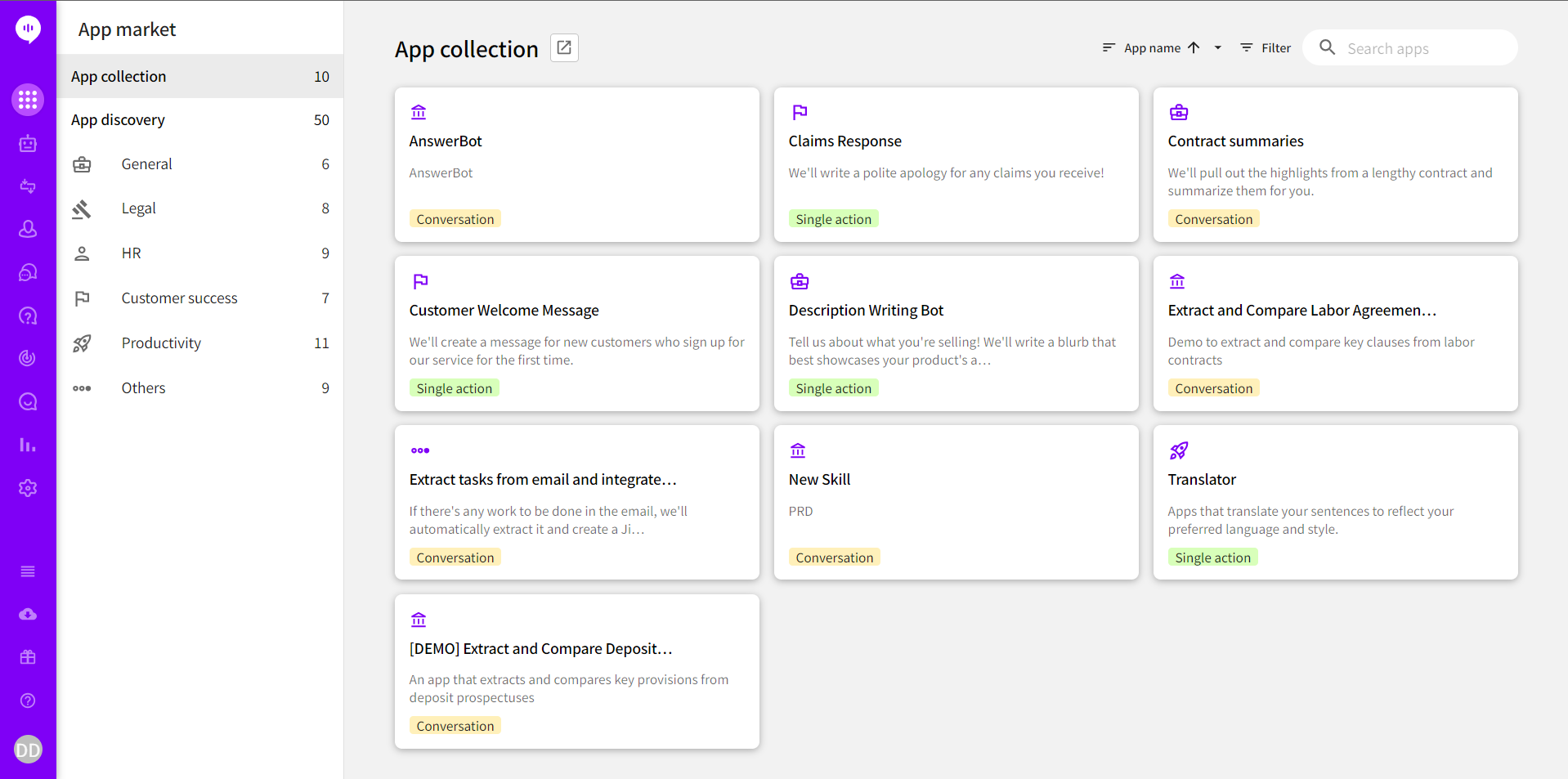This screenshot has height=779, width=1568.
Task: Open the settings gear icon in sidebar
Action: coord(28,488)
